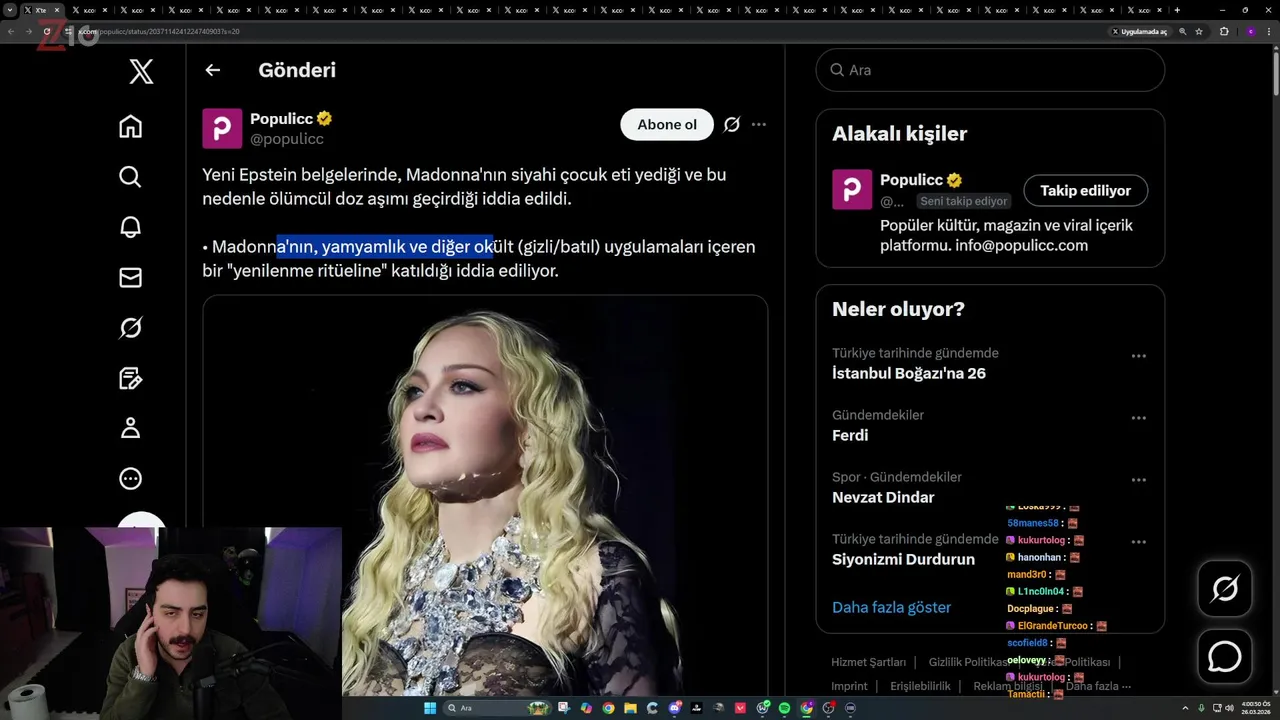This screenshot has height=720, width=1280.
Task: Open Populicc avatar in Alakalı kişiler
Action: point(852,190)
